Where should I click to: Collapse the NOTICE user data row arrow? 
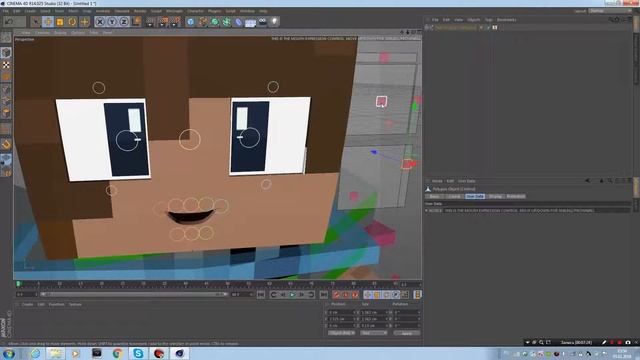[427, 211]
